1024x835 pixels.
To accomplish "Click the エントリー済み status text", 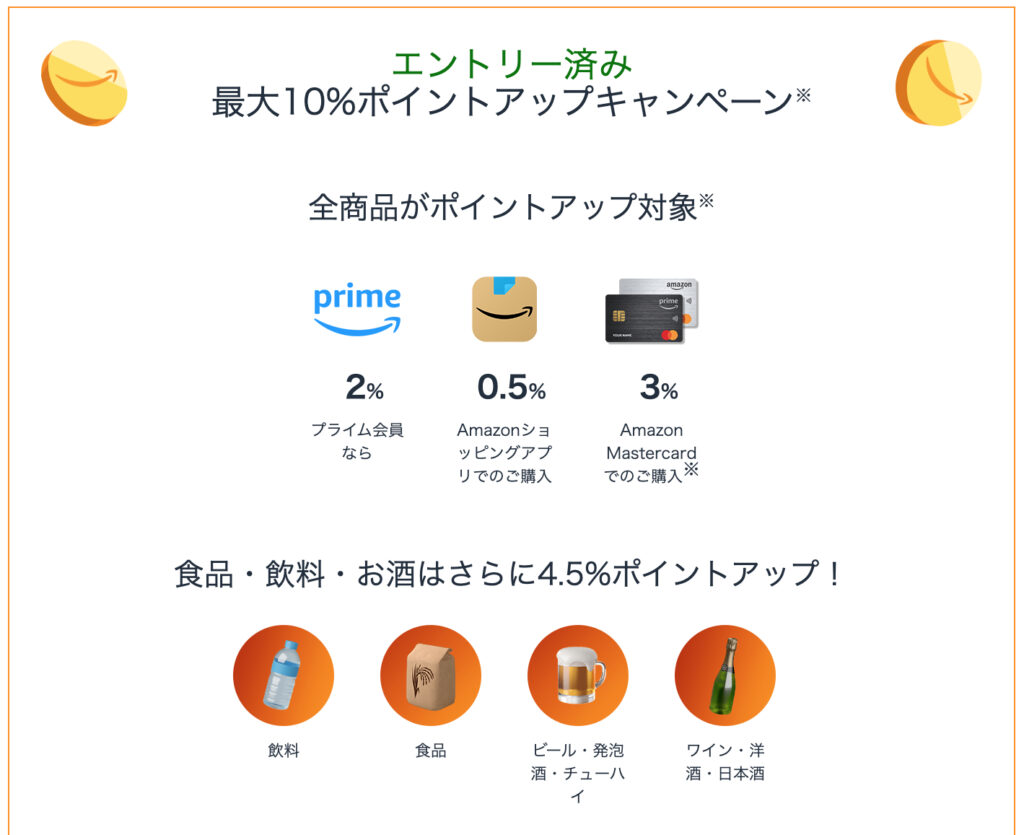I will [511, 64].
